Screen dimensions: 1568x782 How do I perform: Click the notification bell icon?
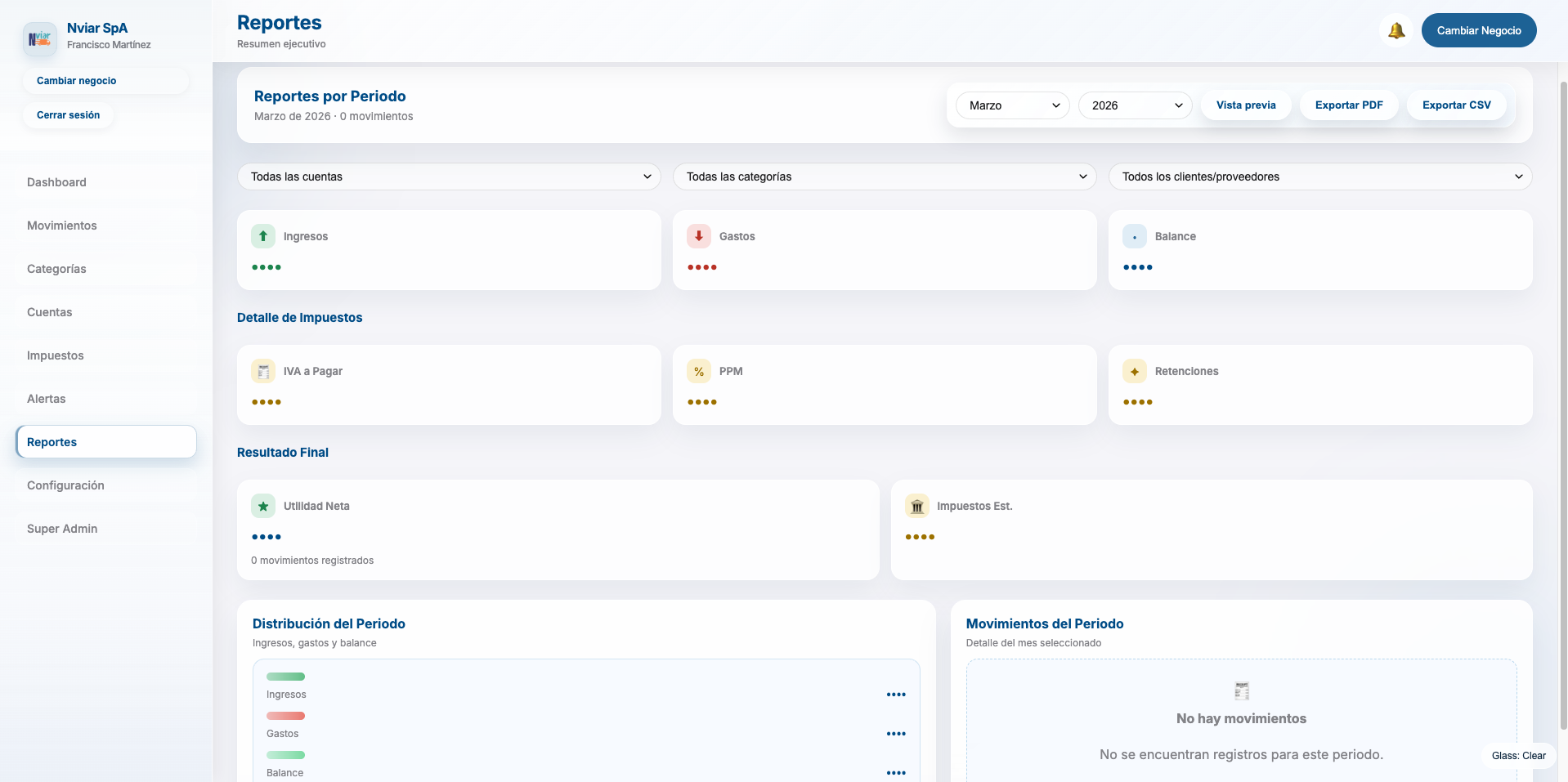tap(1396, 31)
